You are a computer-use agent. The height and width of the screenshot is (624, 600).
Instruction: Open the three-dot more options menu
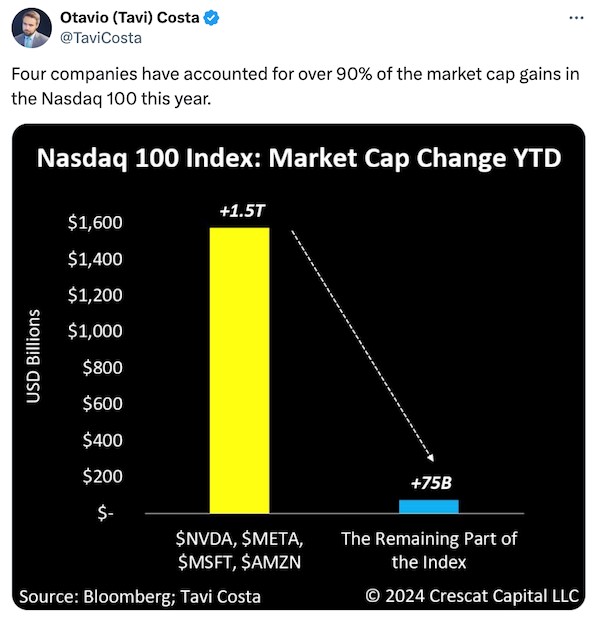tap(576, 18)
